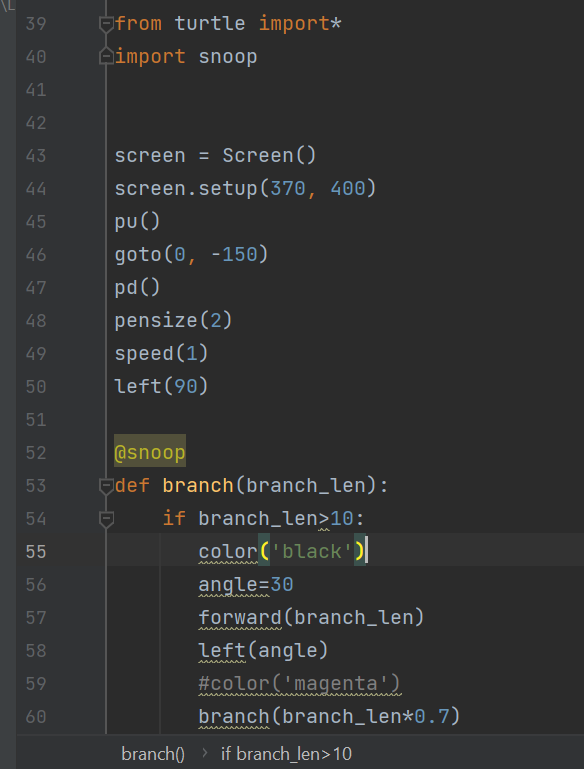Click 'branch(branch_len*0.7)' on line 60
584x769 pixels.
[x=330, y=717]
